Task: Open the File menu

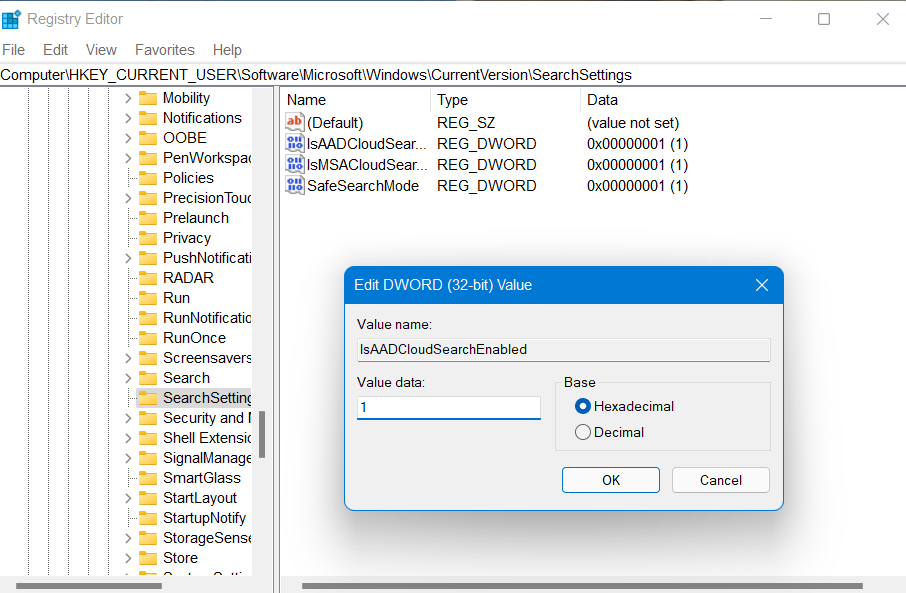Action: pyautogui.click(x=13, y=50)
